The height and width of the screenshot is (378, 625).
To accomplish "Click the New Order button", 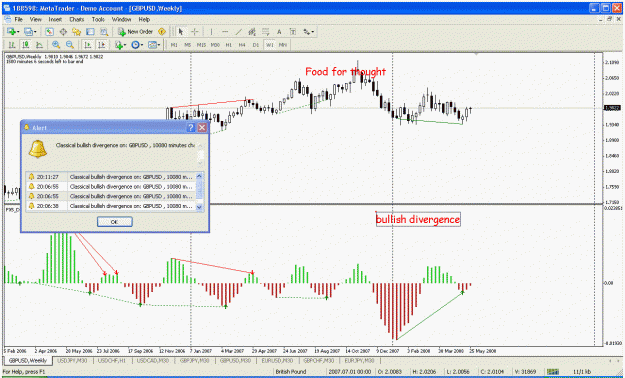I will pyautogui.click(x=136, y=32).
